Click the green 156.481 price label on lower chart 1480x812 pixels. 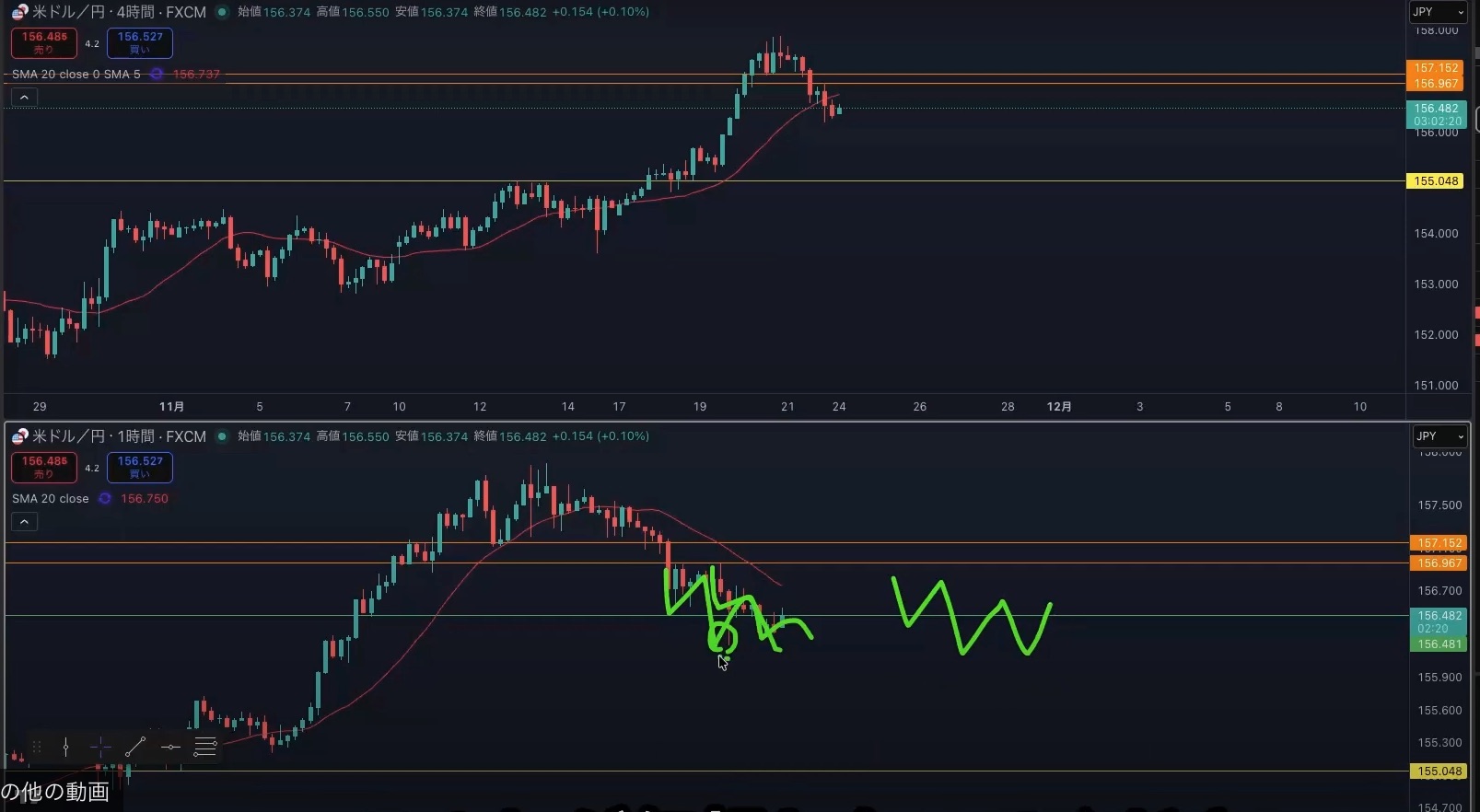point(1439,644)
